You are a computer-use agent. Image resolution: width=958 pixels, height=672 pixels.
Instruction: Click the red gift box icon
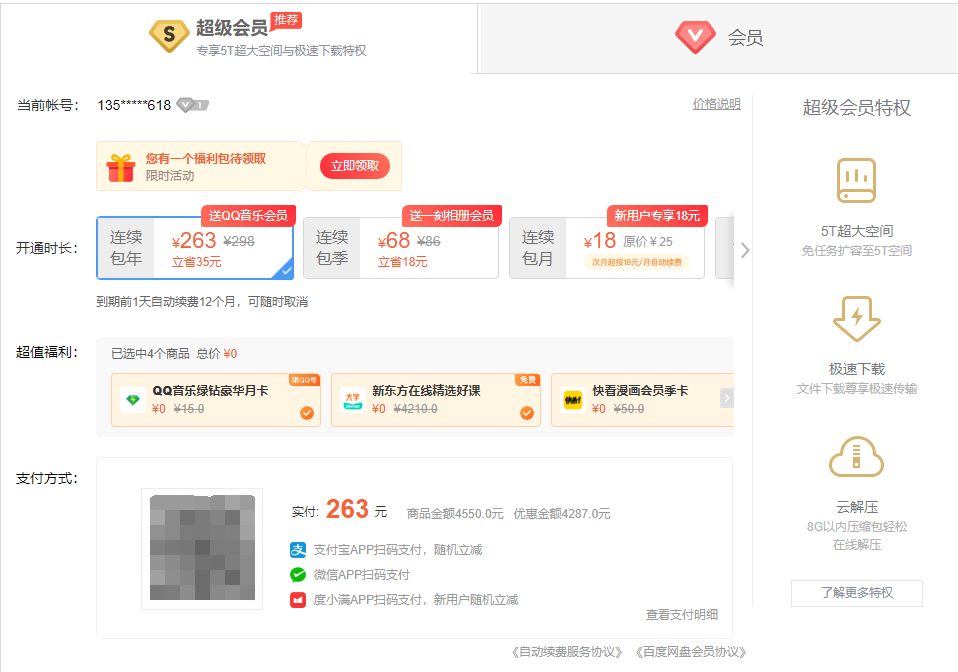click(x=121, y=167)
